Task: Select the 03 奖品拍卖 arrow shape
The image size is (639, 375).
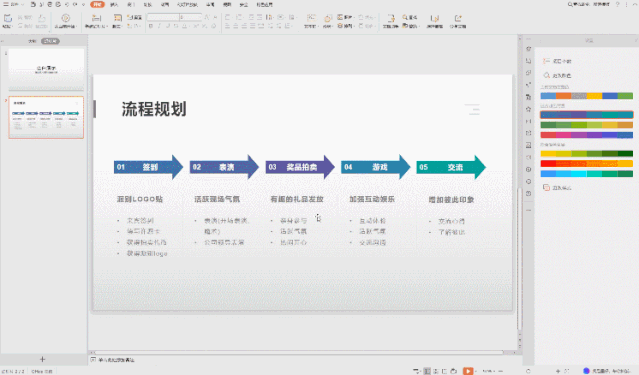Action: (300, 167)
